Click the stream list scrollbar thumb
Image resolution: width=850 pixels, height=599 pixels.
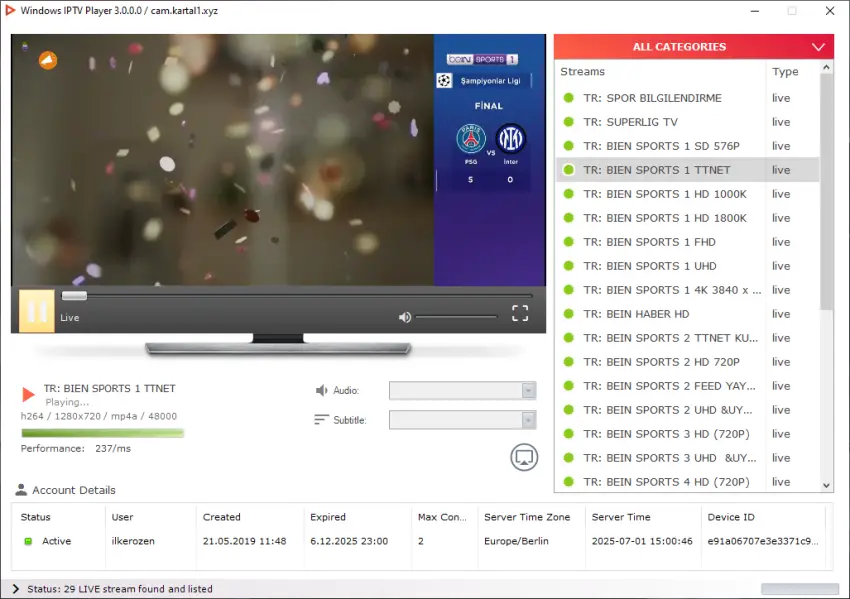pos(826,192)
